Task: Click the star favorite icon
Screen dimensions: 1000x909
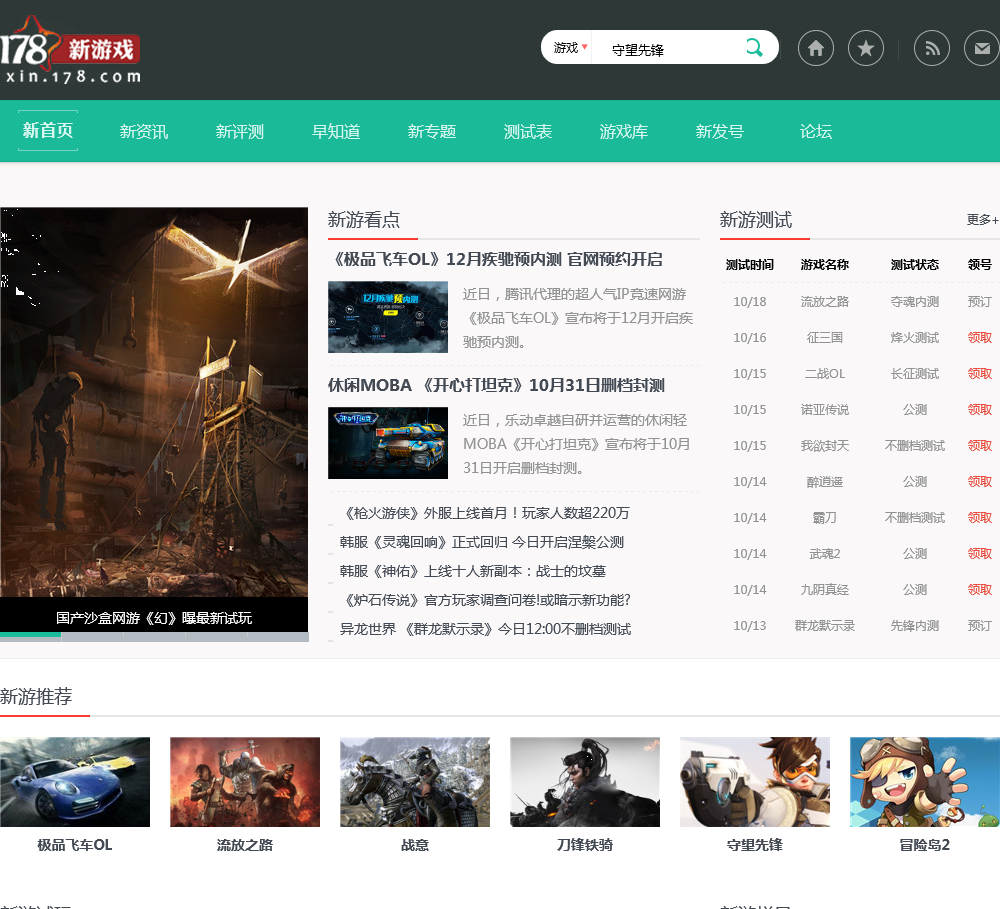Action: [865, 48]
